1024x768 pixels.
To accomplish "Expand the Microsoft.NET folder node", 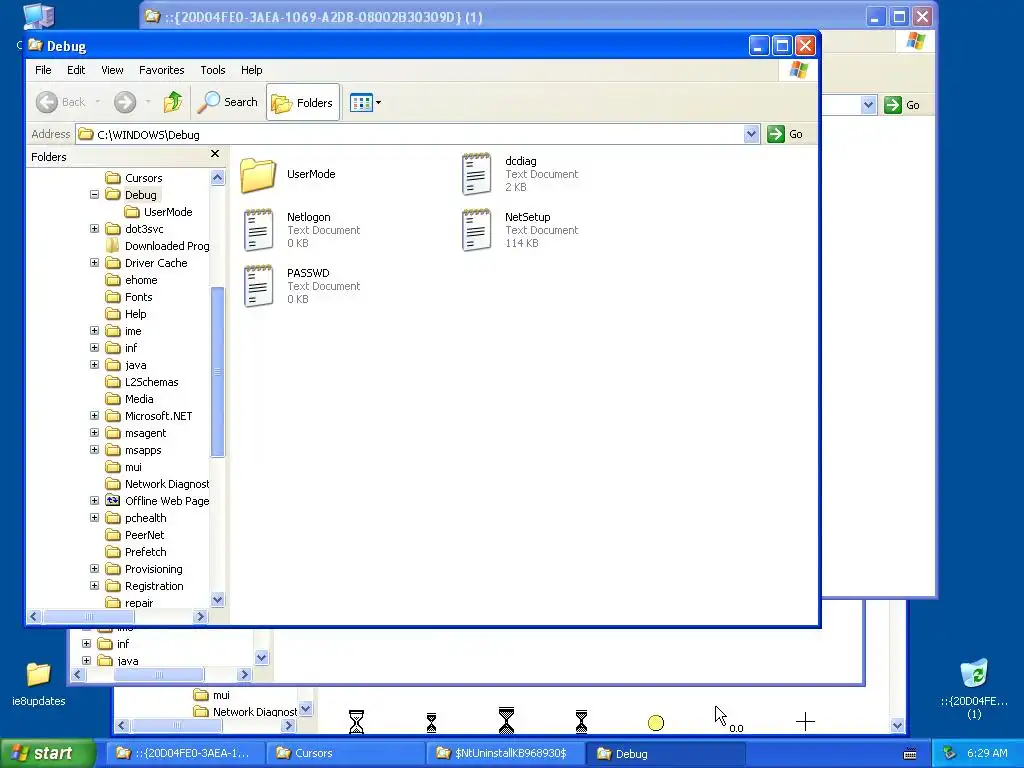I will [x=95, y=415].
